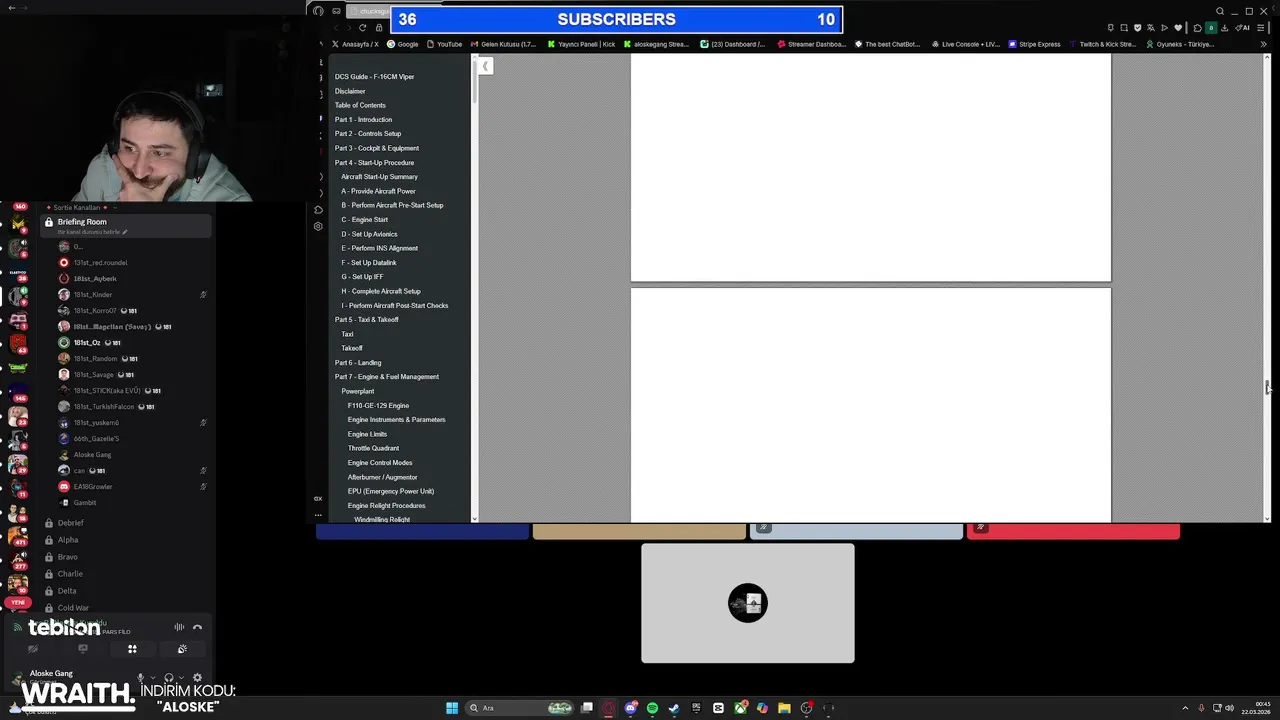Disconnect from the Discord voice channel
The height and width of the screenshot is (720, 1280).
pos(197,627)
